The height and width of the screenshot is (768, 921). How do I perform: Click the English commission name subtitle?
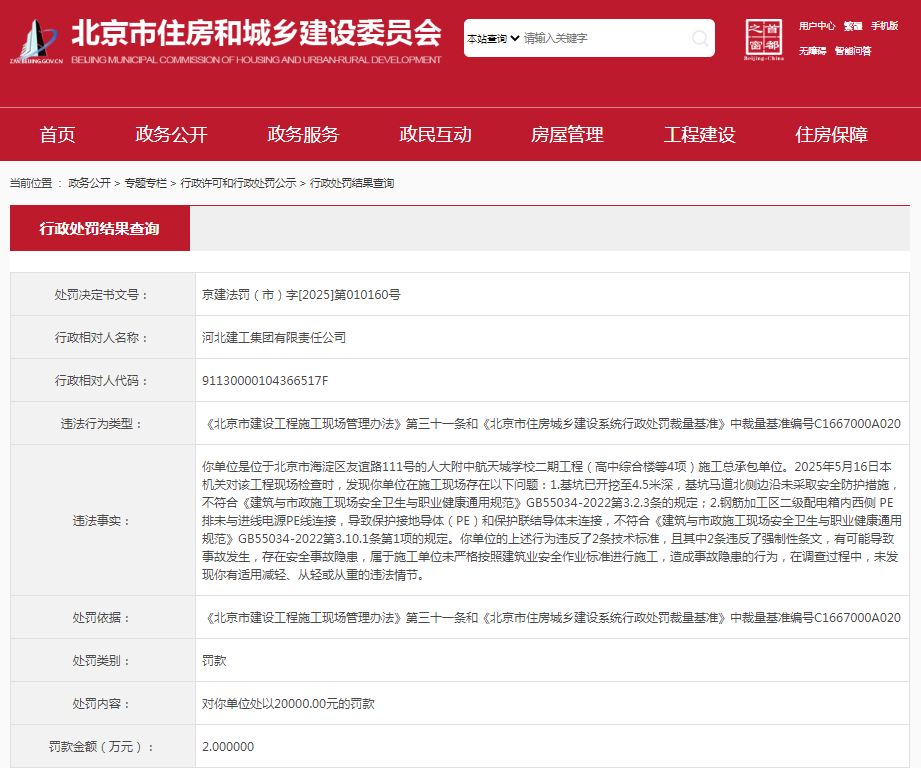tap(256, 60)
